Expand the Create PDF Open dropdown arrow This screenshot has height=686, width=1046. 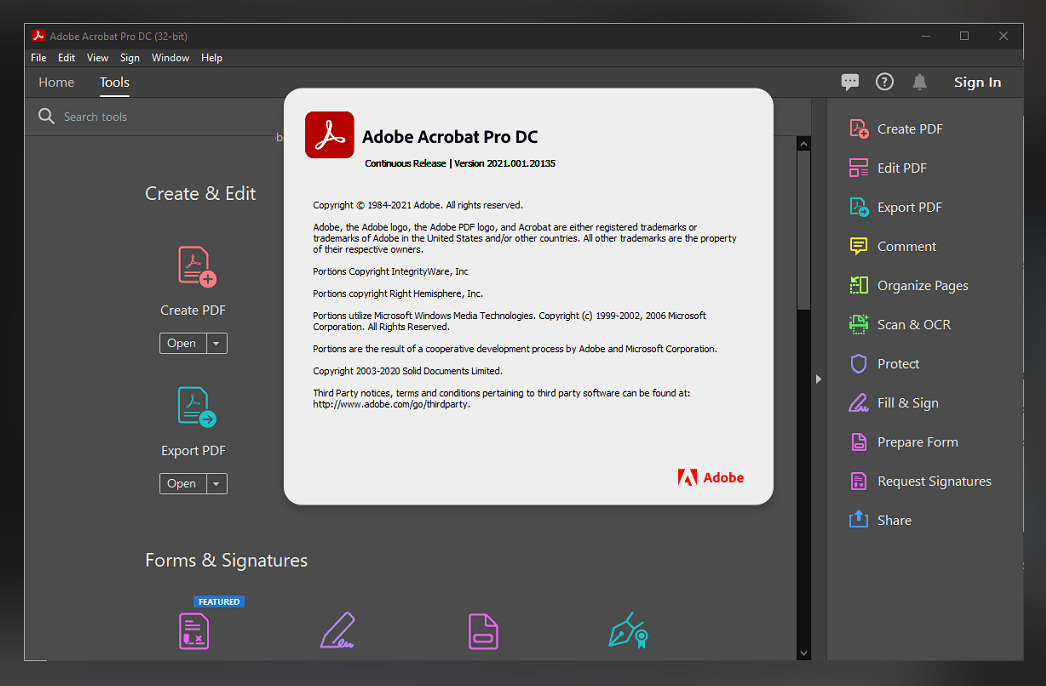216,343
